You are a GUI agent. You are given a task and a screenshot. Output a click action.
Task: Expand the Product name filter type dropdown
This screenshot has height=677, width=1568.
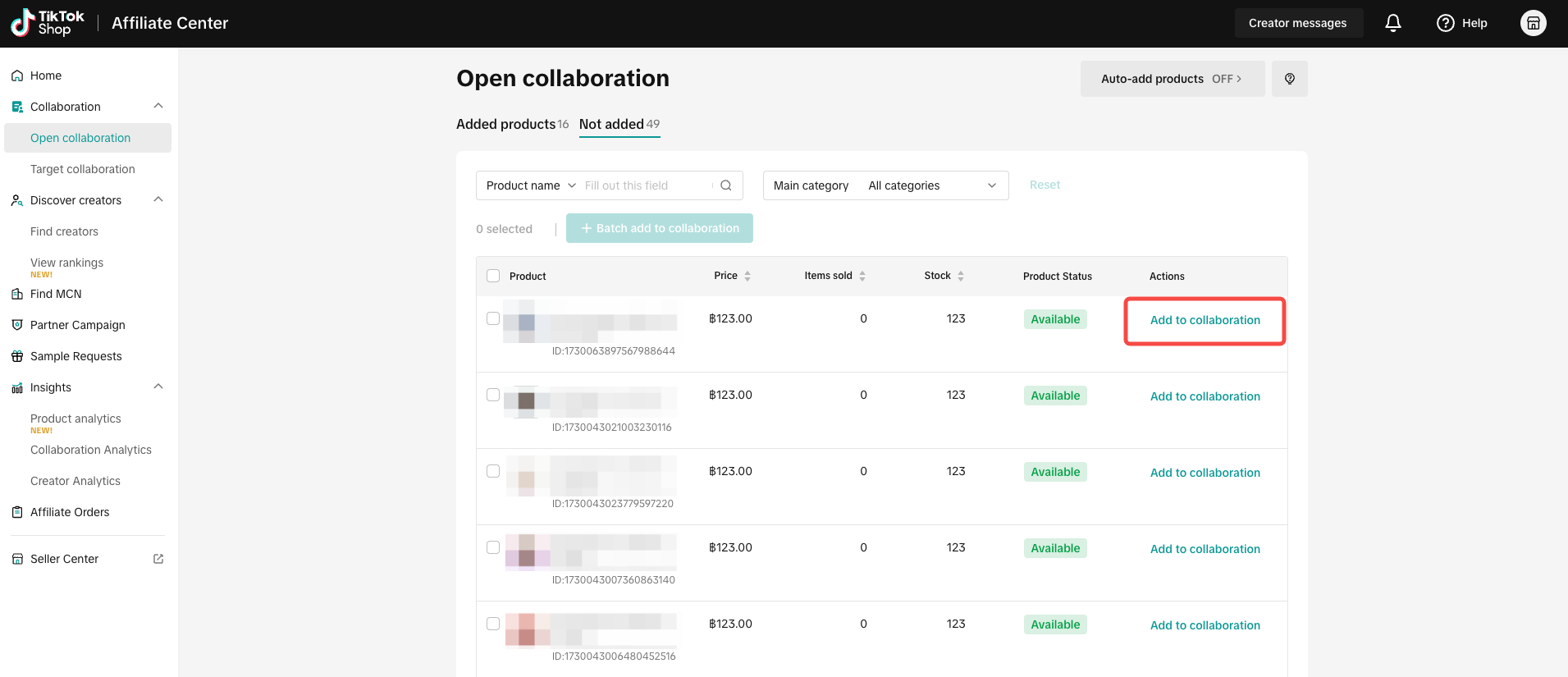click(x=531, y=185)
